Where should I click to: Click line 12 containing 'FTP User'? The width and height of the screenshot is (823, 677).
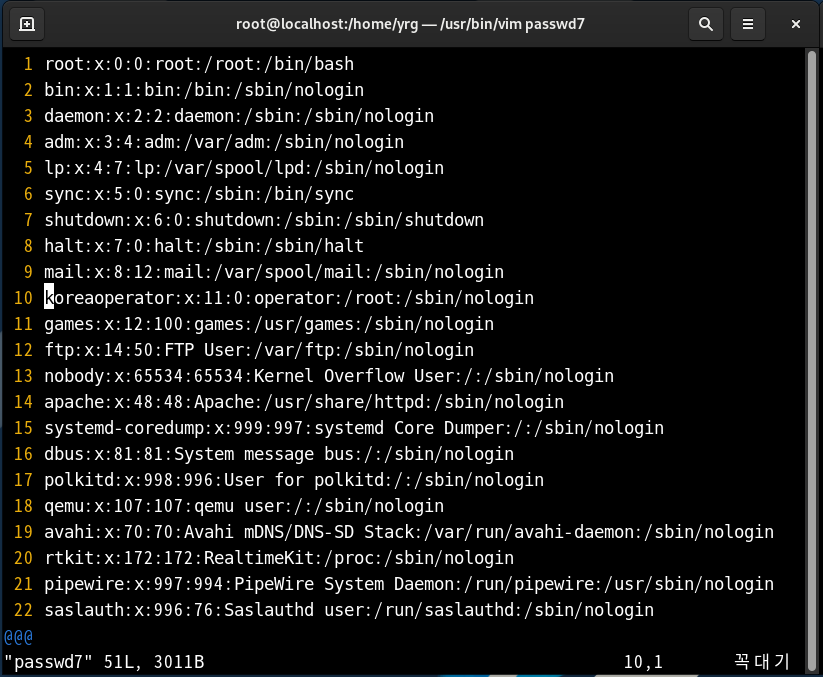(x=259, y=350)
